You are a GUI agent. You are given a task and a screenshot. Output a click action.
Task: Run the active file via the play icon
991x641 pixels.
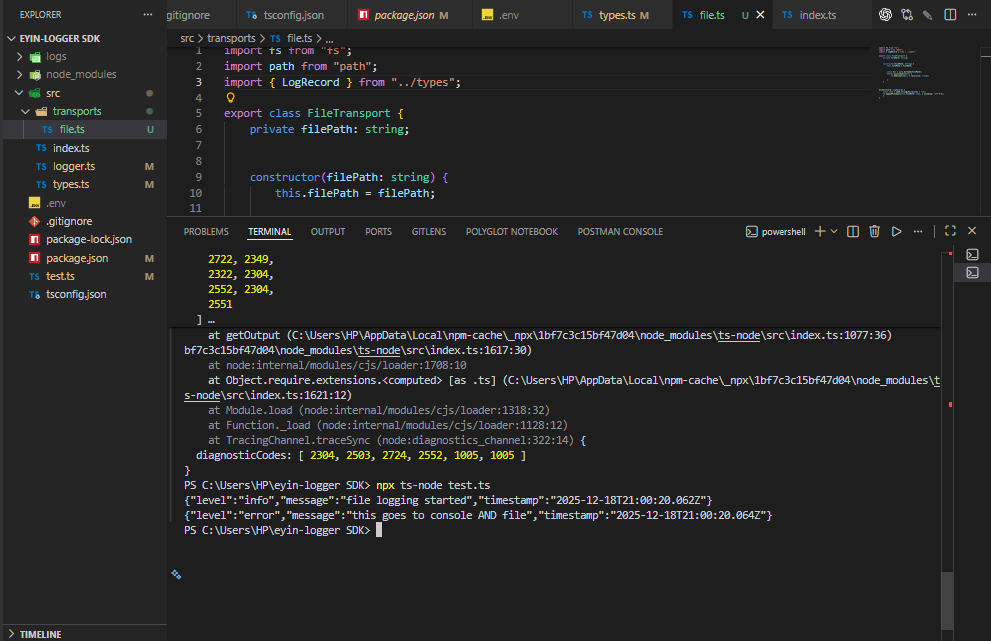click(895, 230)
